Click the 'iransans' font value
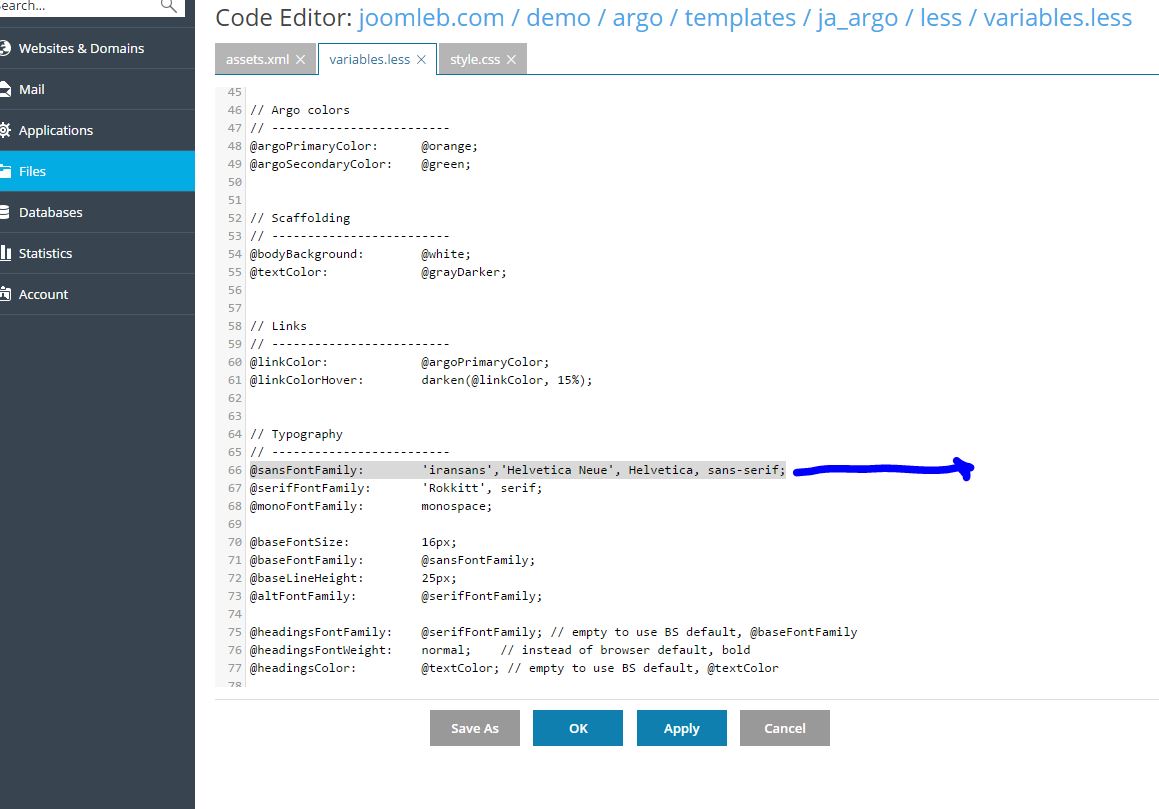This screenshot has height=809, width=1159. click(x=460, y=470)
